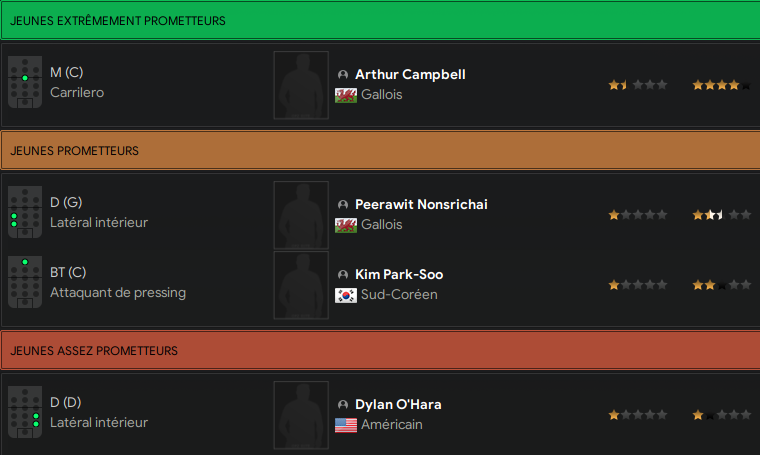760x455 pixels.
Task: Click Dylan O'Hara's right-back pitch icon
Action: pos(25,412)
